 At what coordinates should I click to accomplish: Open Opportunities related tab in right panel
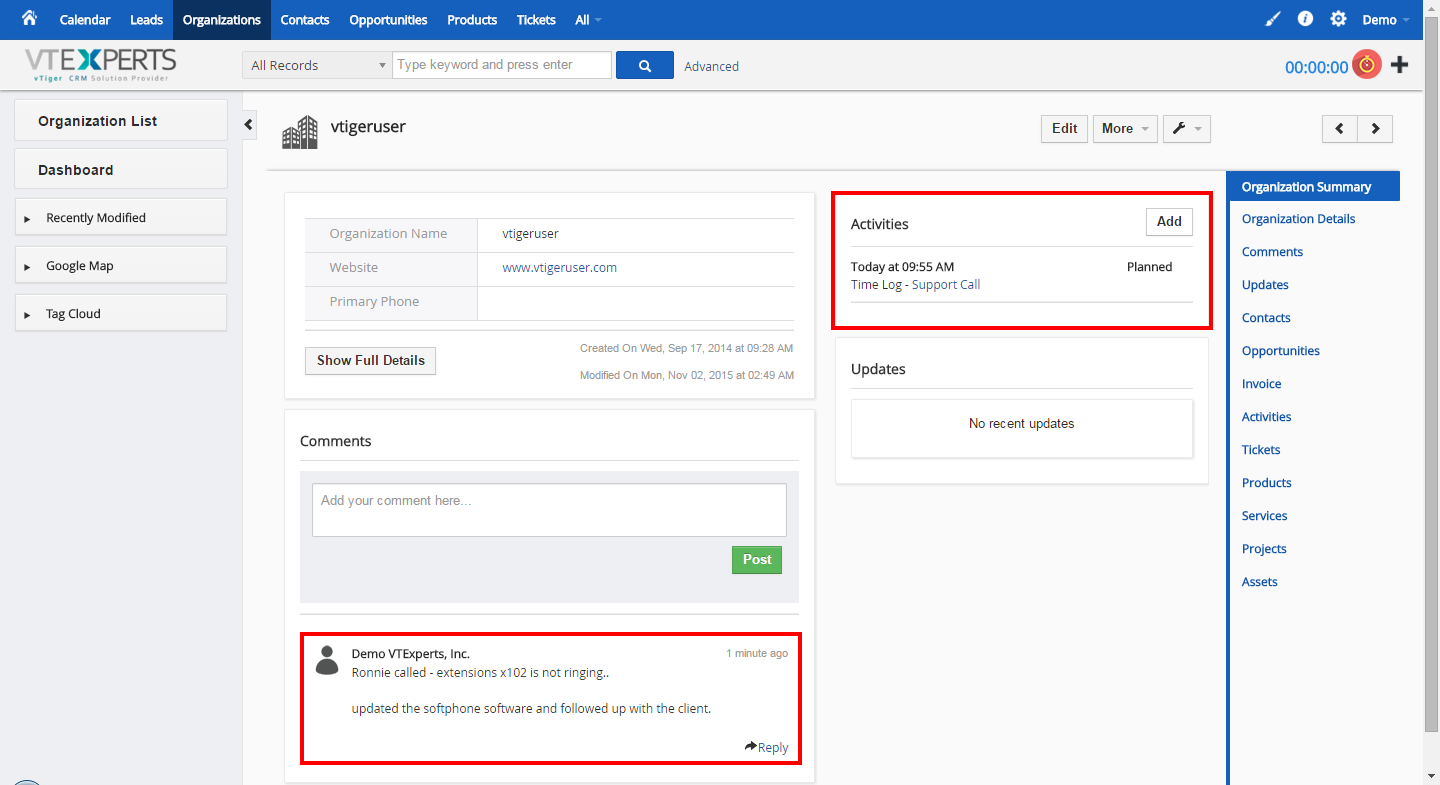pos(1281,351)
